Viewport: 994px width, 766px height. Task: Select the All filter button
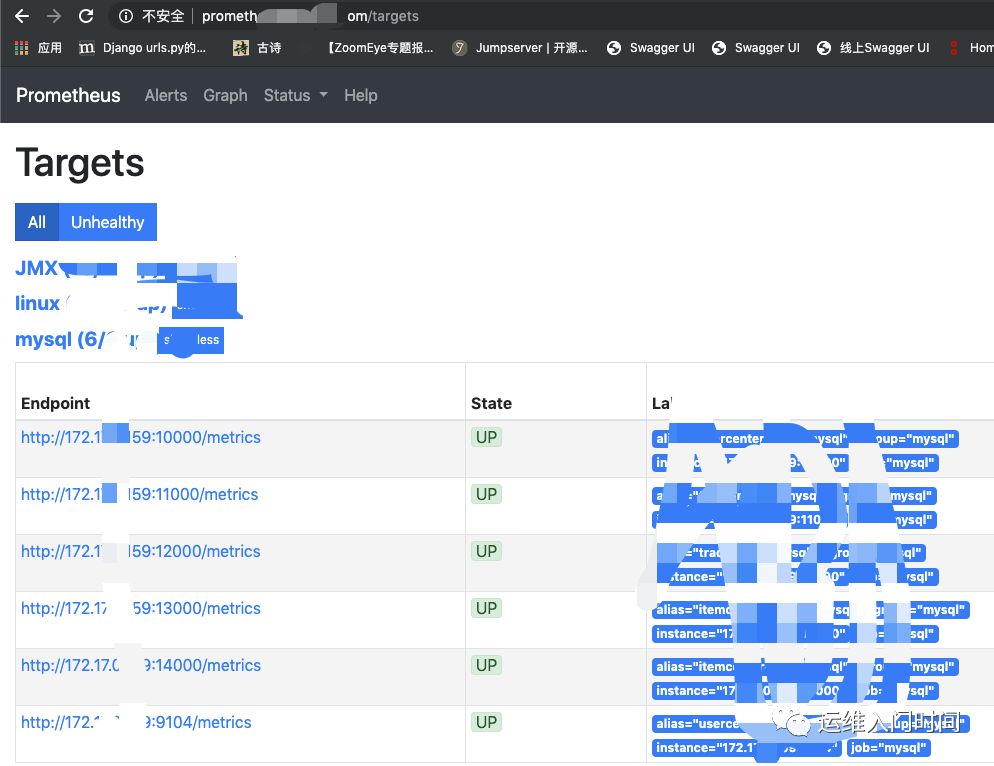tap(37, 222)
